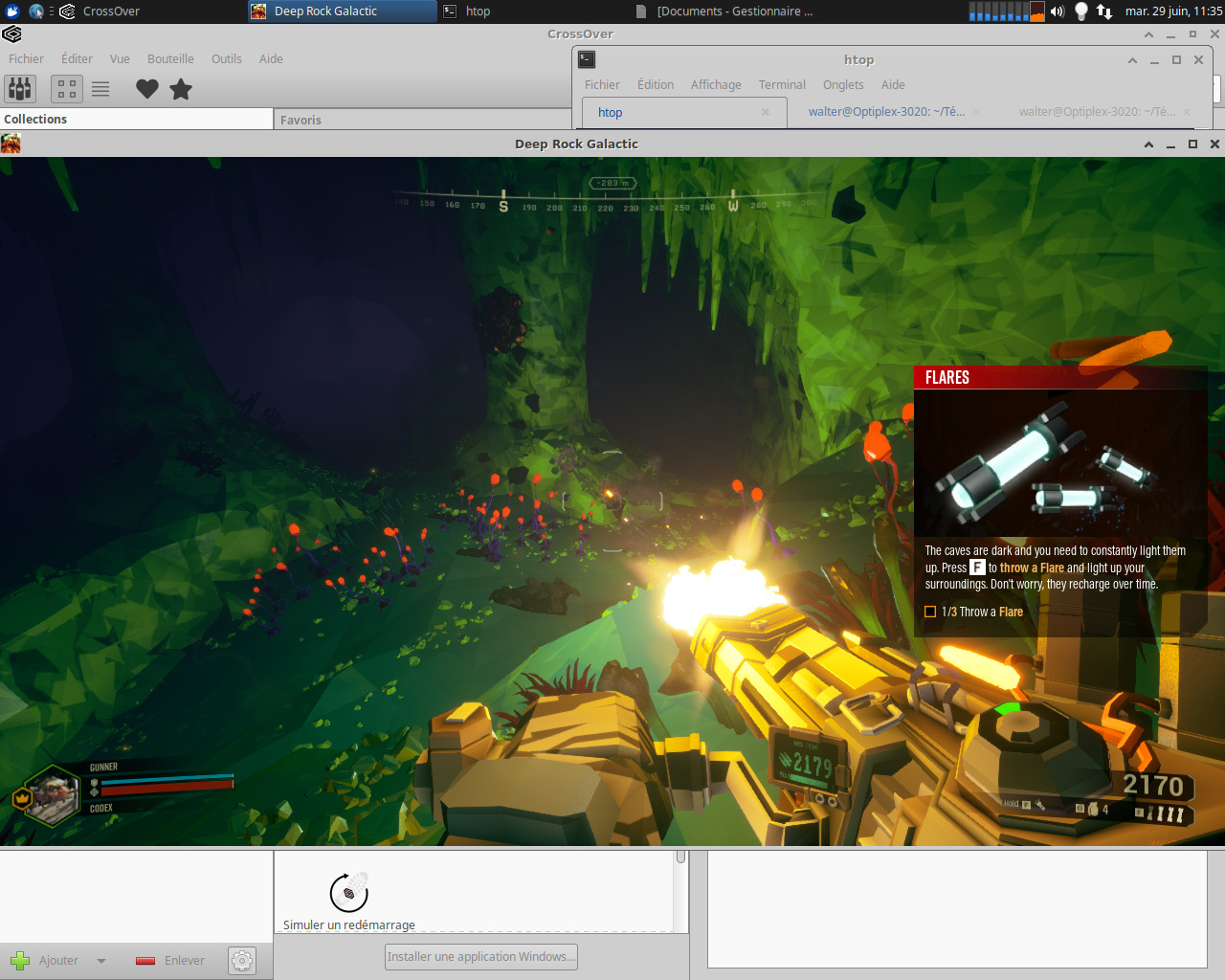
Task: Click "Installer une application Windows..." button
Action: pos(480,956)
